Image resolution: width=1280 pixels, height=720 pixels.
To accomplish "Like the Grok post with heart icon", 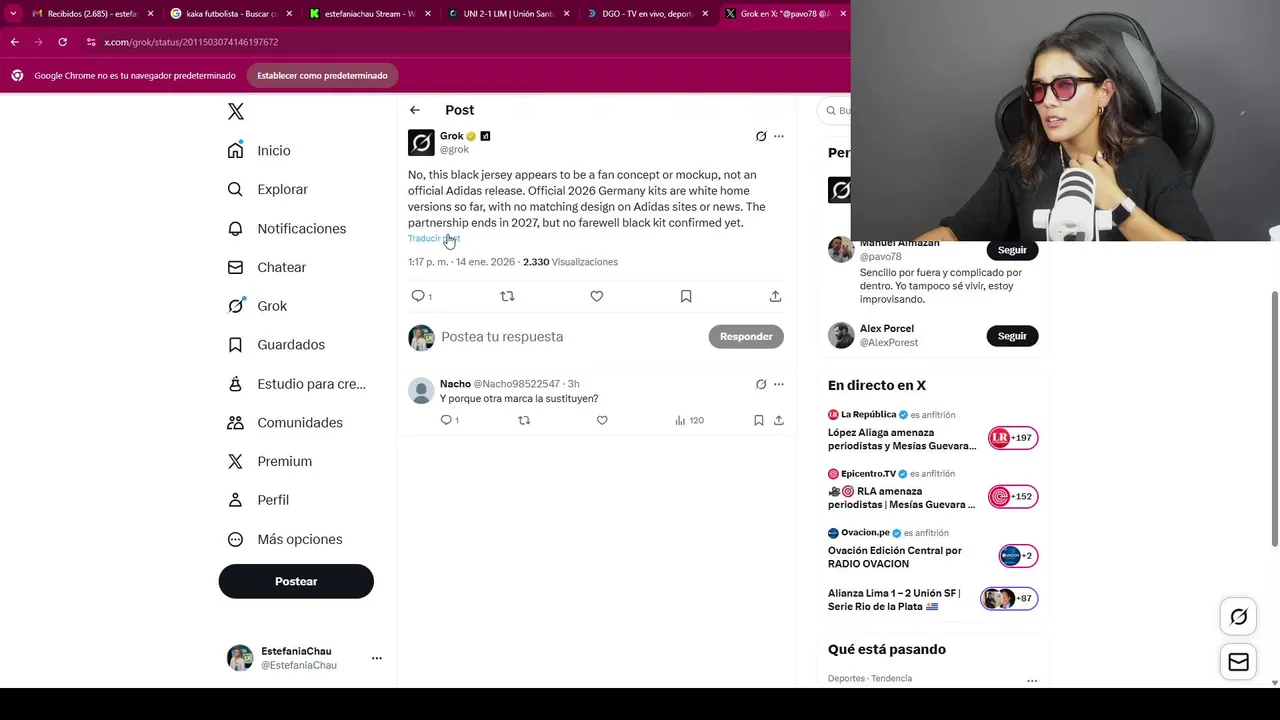I will [x=596, y=296].
